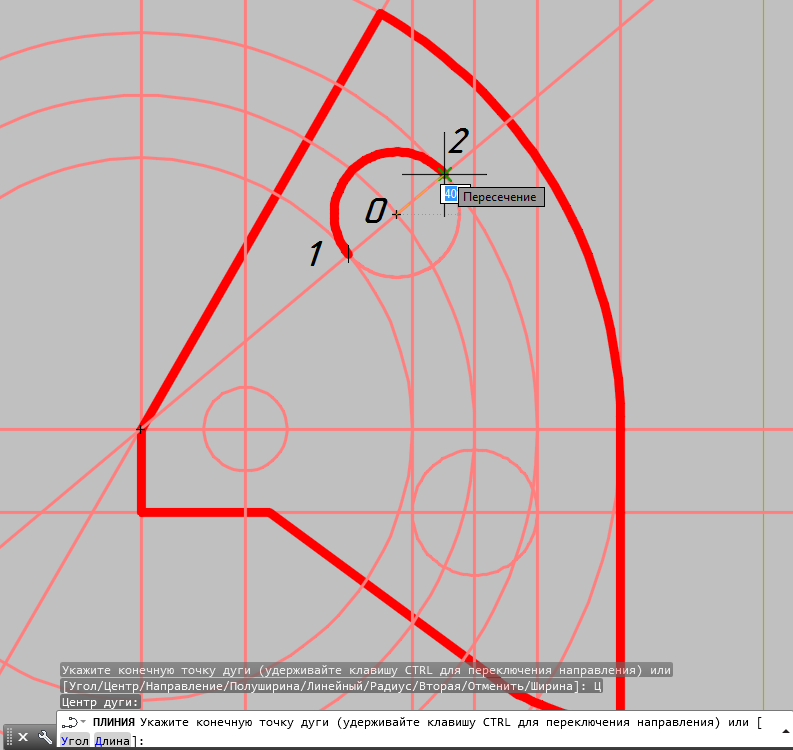Click the history line 'Центр дуги:'

click(100, 702)
